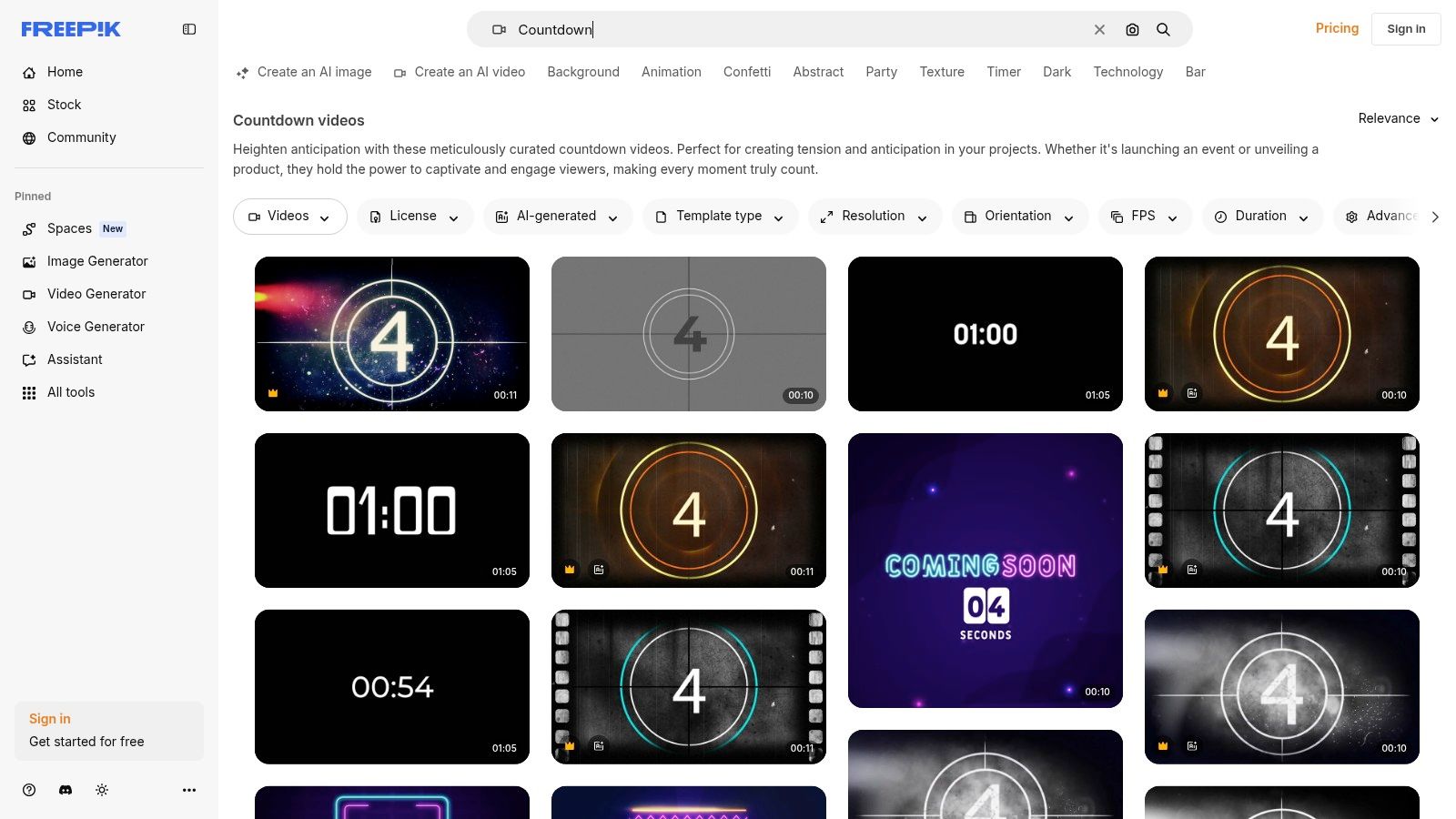Collapse the sidebar with the panel icon
Viewport: 1456px width, 819px height.
click(x=189, y=29)
